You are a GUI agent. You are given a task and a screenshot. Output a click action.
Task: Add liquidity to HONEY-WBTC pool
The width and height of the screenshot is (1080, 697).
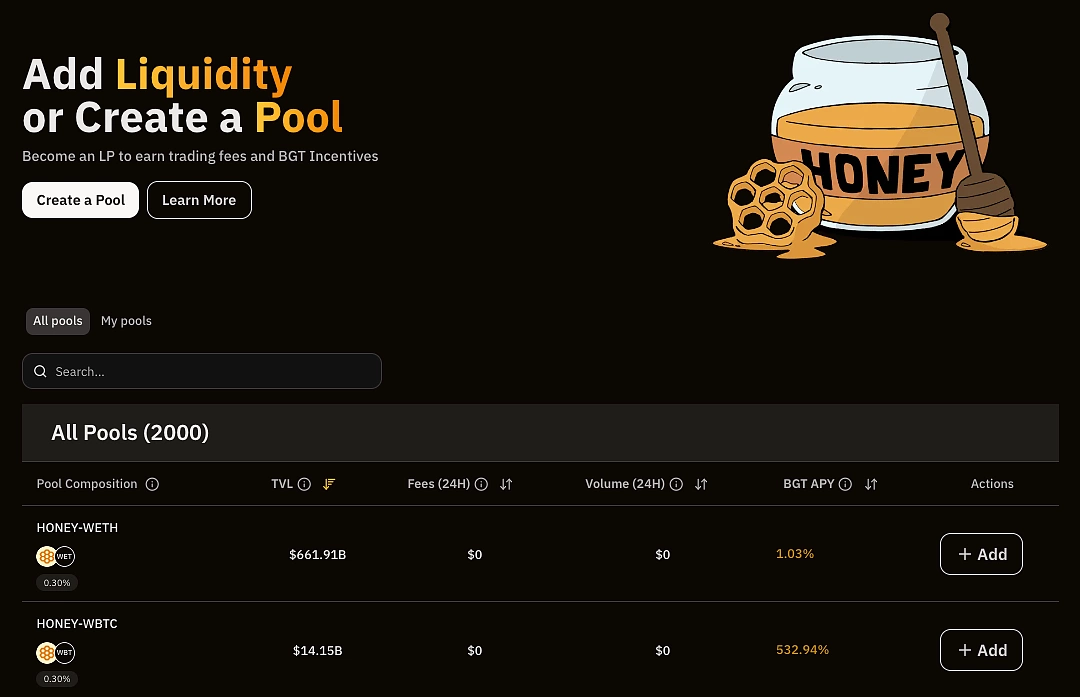pos(981,650)
